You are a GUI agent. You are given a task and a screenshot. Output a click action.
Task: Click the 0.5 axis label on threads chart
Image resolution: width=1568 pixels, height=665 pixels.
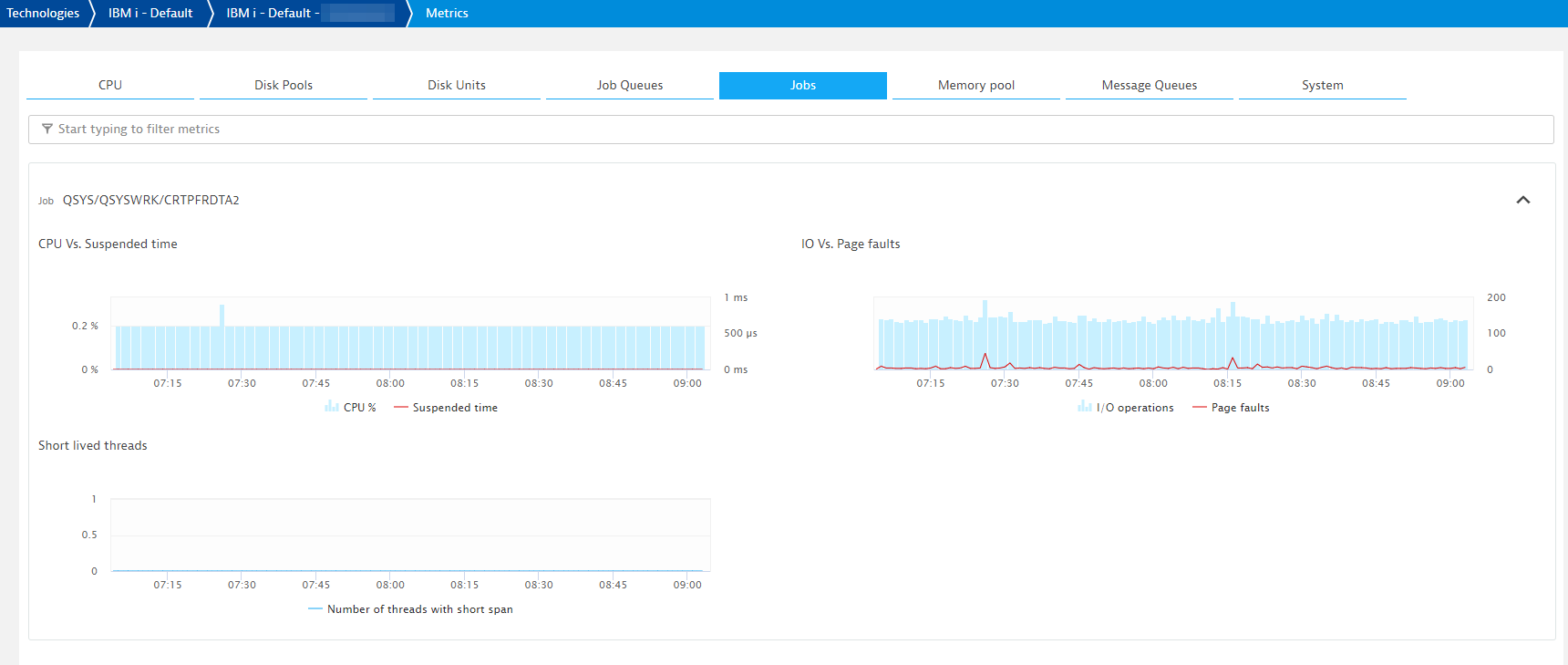click(89, 535)
